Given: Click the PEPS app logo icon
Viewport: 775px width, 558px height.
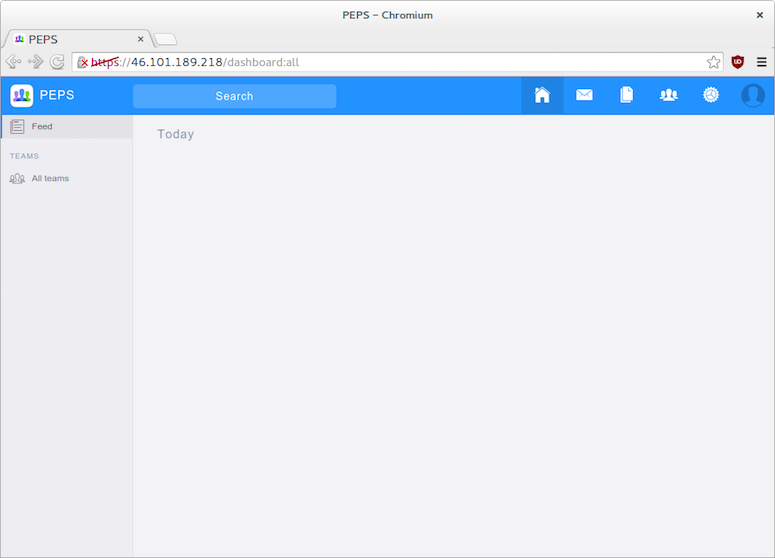Looking at the screenshot, I should [x=22, y=95].
